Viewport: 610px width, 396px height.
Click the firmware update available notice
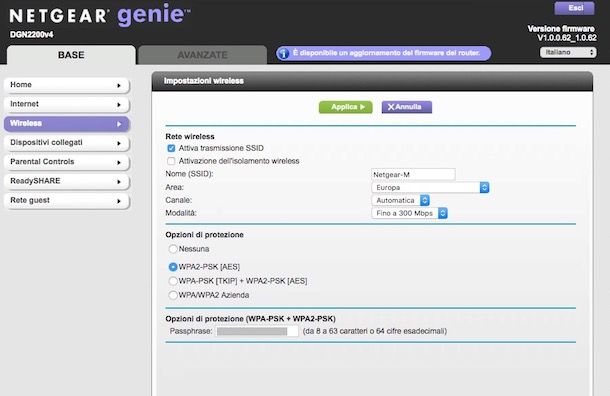click(x=384, y=53)
